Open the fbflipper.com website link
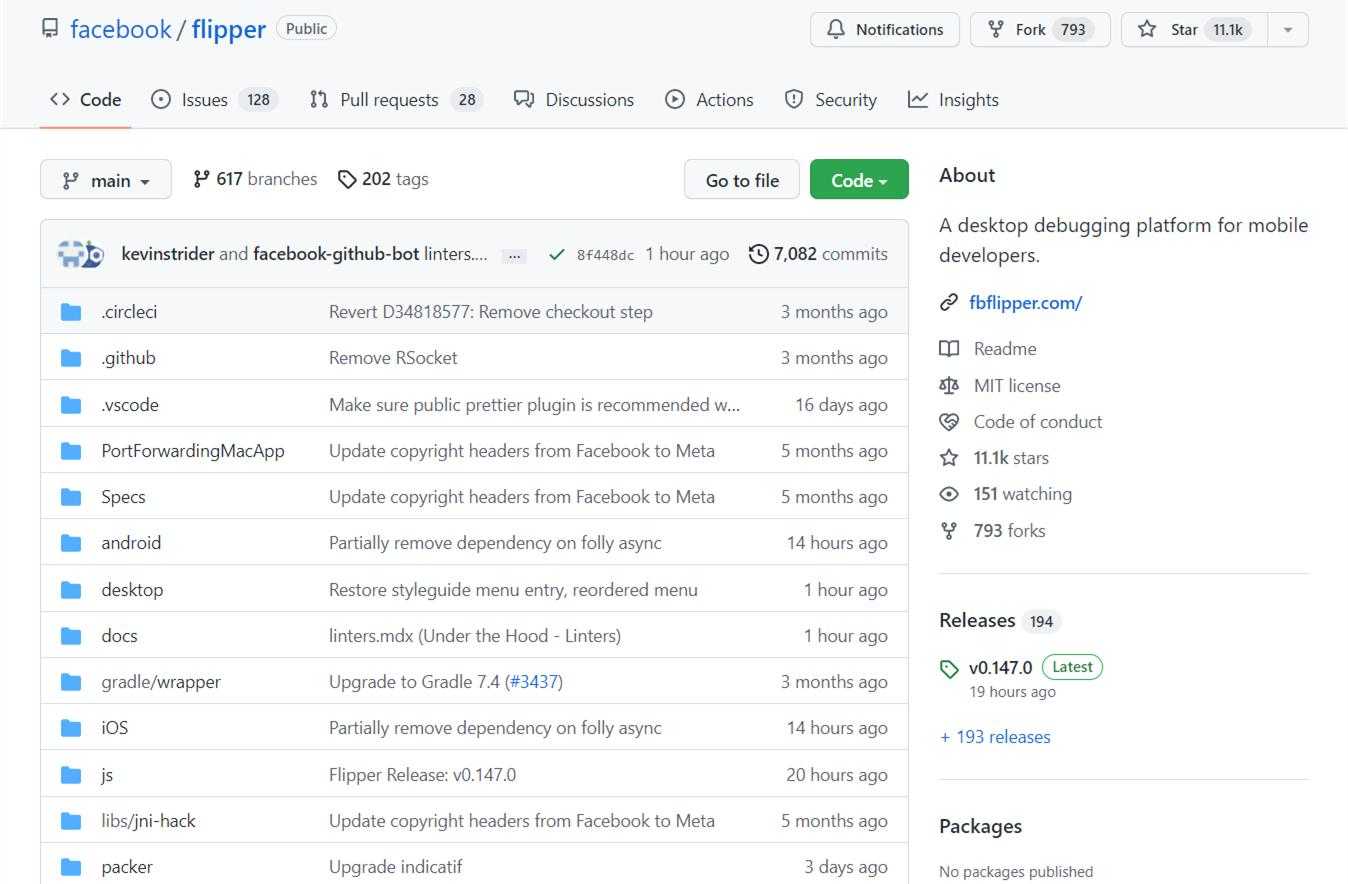This screenshot has height=884, width=1348. [x=1025, y=303]
